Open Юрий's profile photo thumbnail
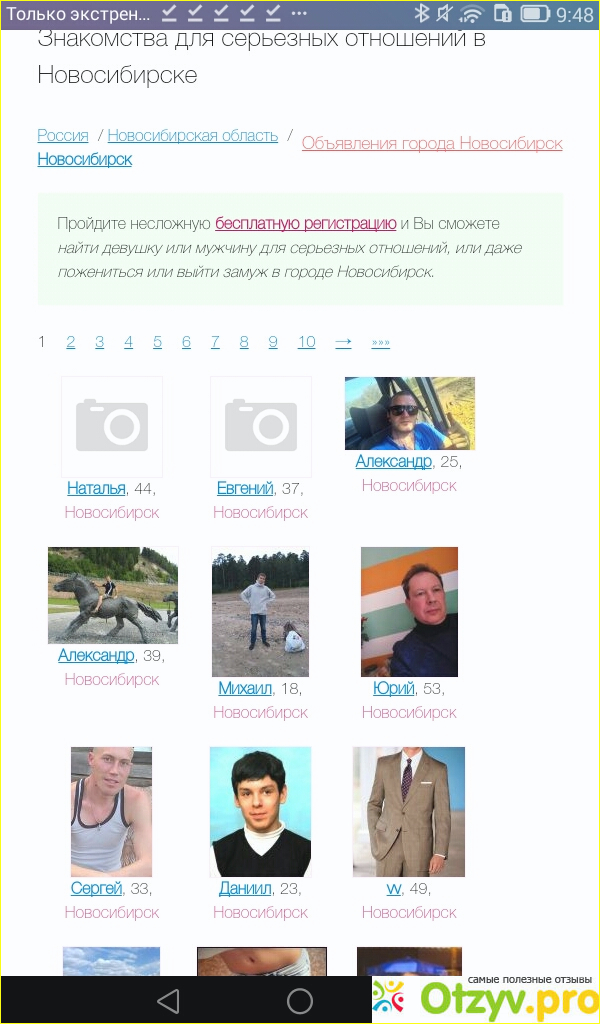The image size is (600, 1024). pos(409,612)
